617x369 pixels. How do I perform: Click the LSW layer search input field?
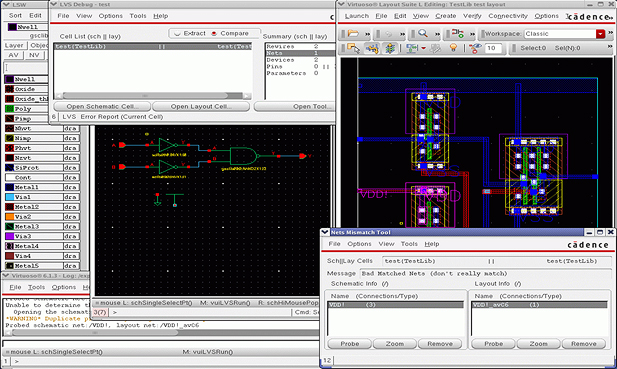coord(26,68)
